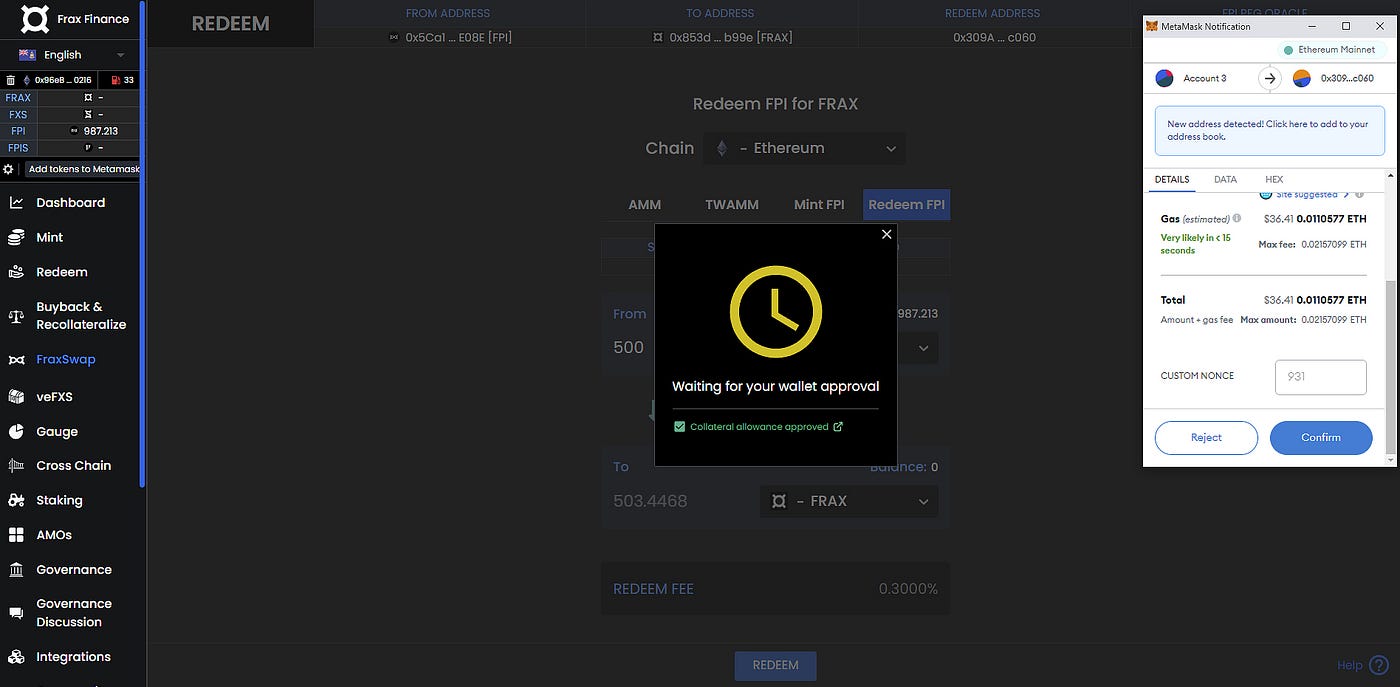Viewport: 1400px width, 687px height.
Task: Expand the From token dropdown chevron
Action: click(x=923, y=348)
